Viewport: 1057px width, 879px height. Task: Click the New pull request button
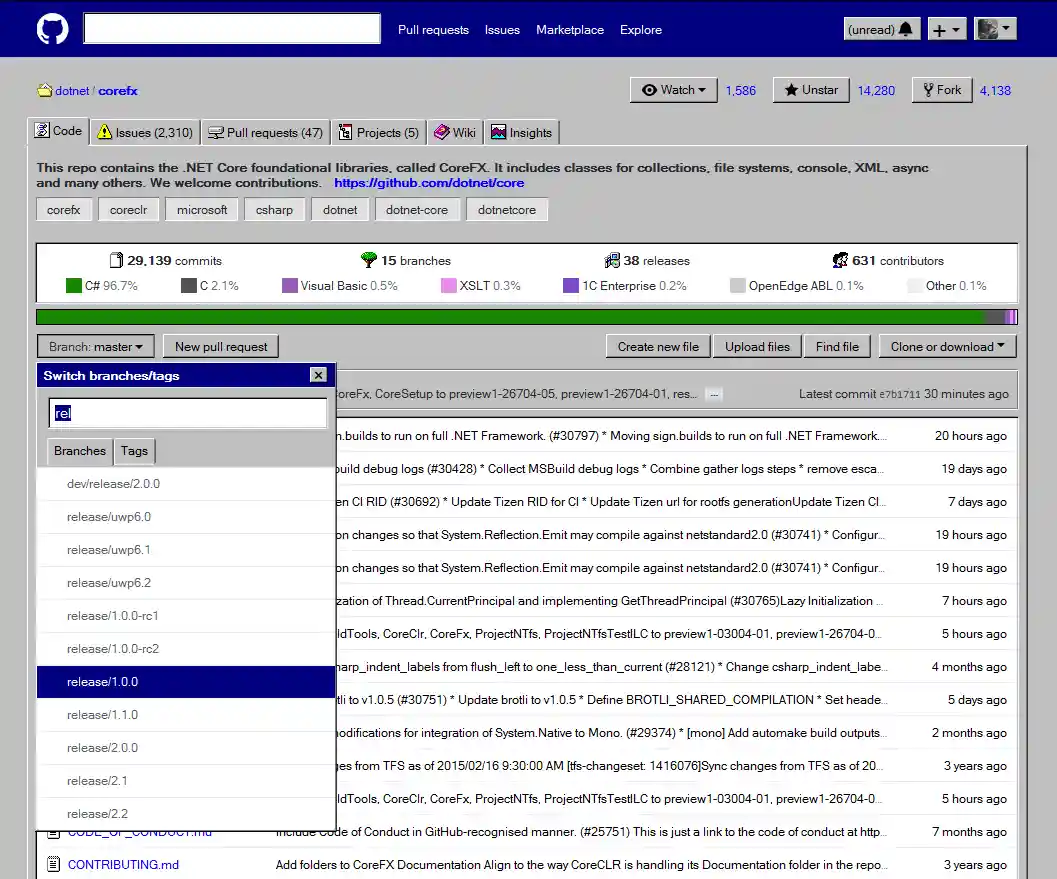pyautogui.click(x=220, y=345)
